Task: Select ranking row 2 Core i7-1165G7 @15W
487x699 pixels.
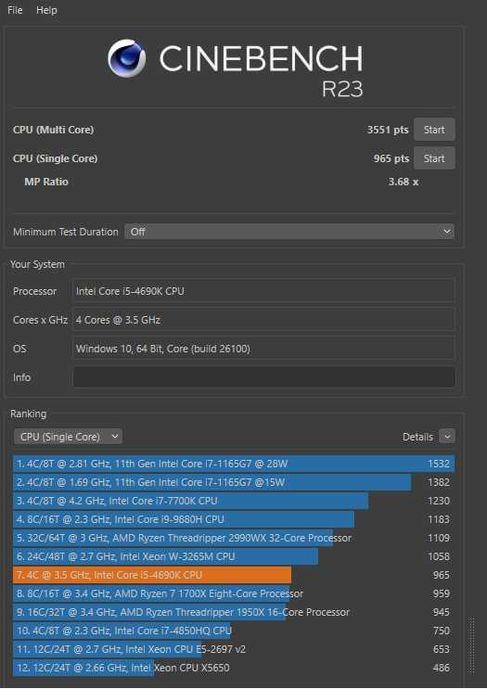Action: point(234,482)
